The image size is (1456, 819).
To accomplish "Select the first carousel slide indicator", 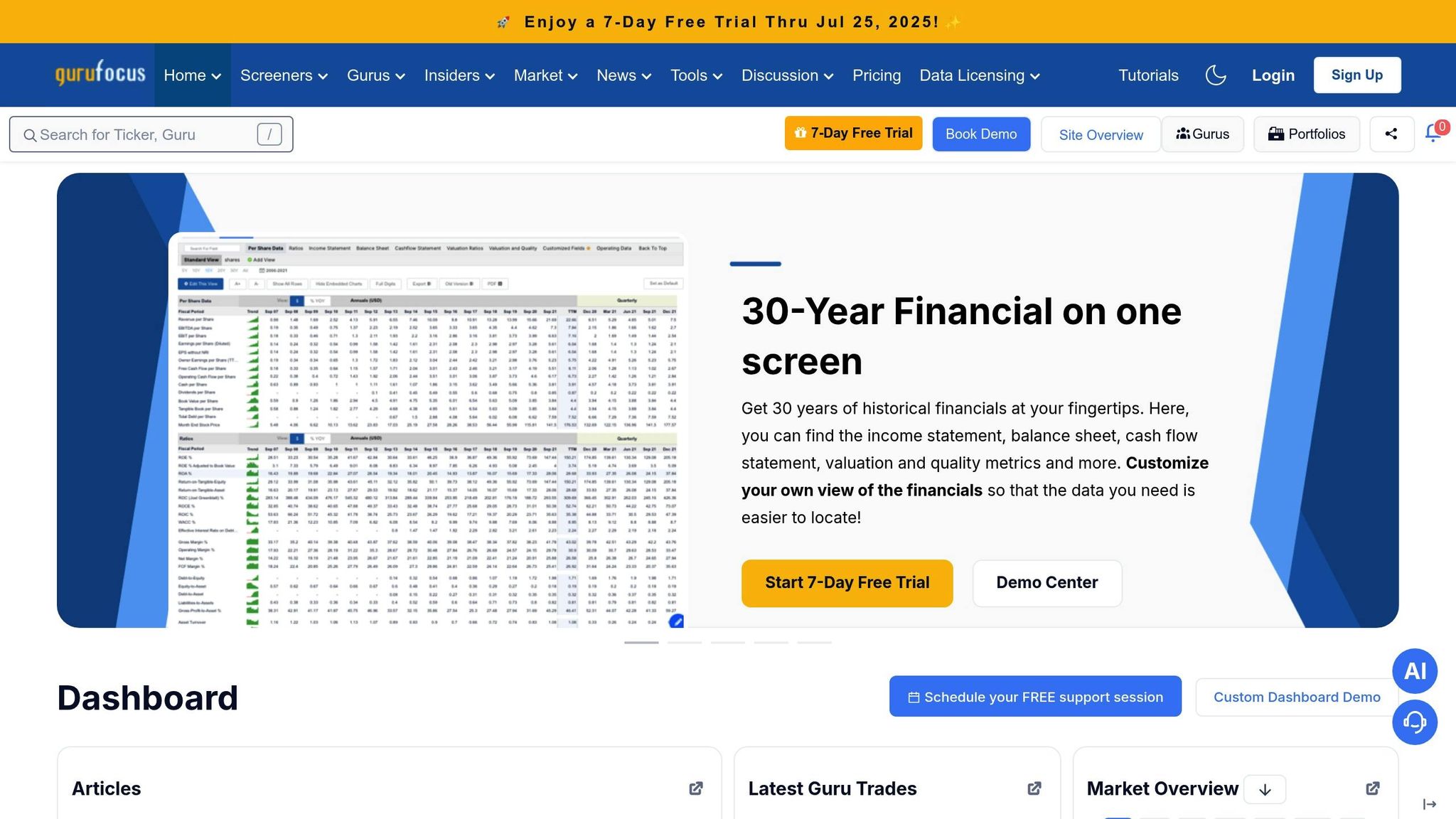I will (641, 643).
